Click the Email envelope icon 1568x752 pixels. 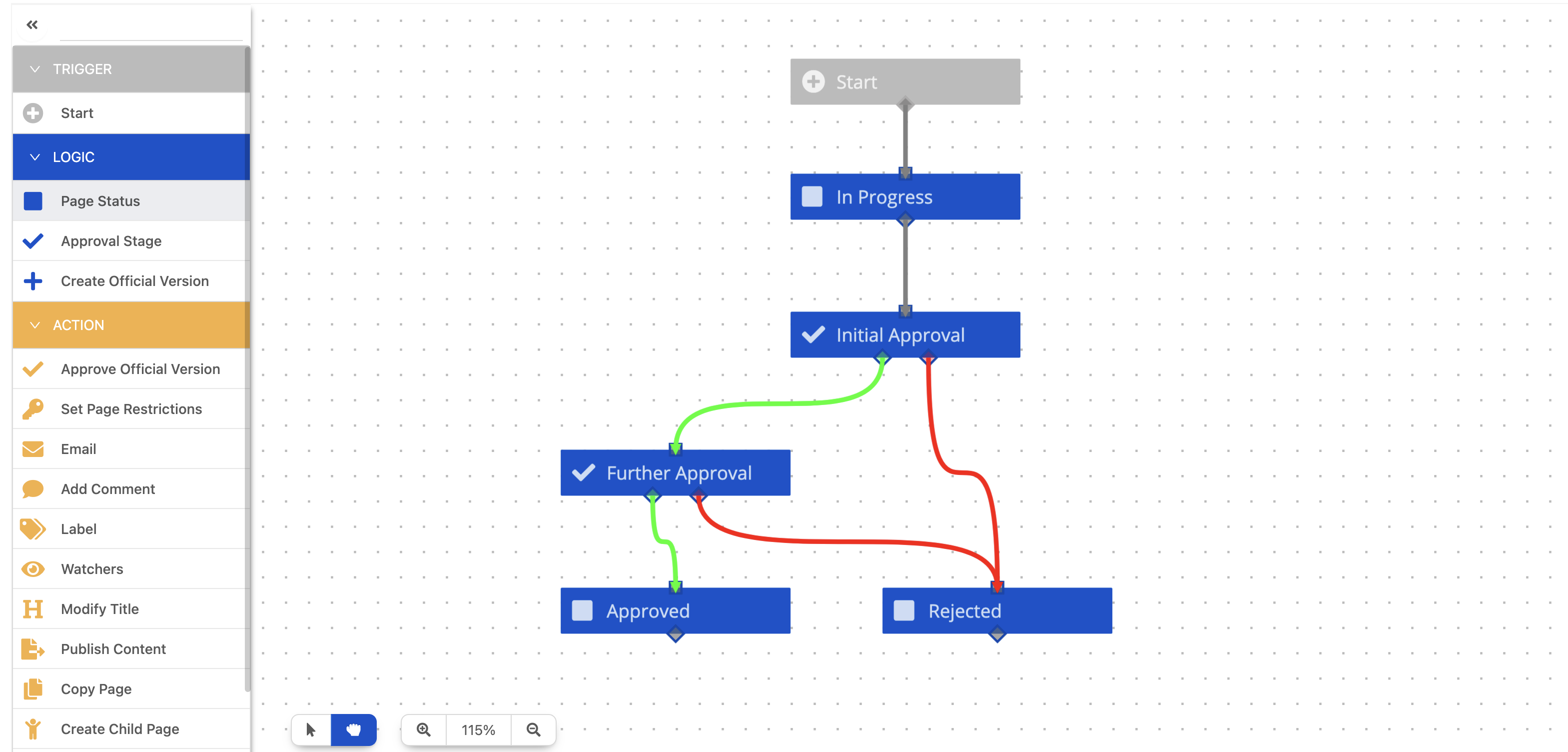click(x=33, y=449)
